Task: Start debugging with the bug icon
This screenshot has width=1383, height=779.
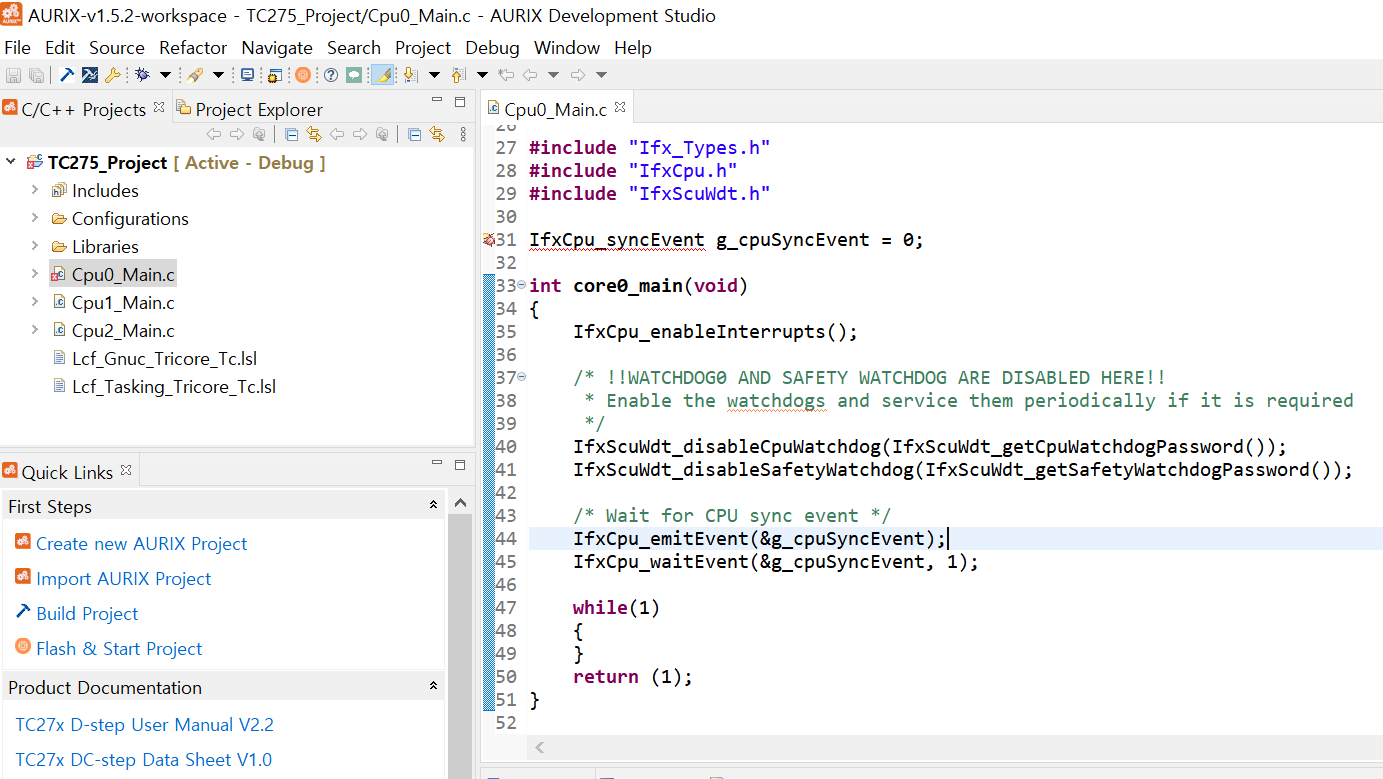Action: (x=143, y=75)
